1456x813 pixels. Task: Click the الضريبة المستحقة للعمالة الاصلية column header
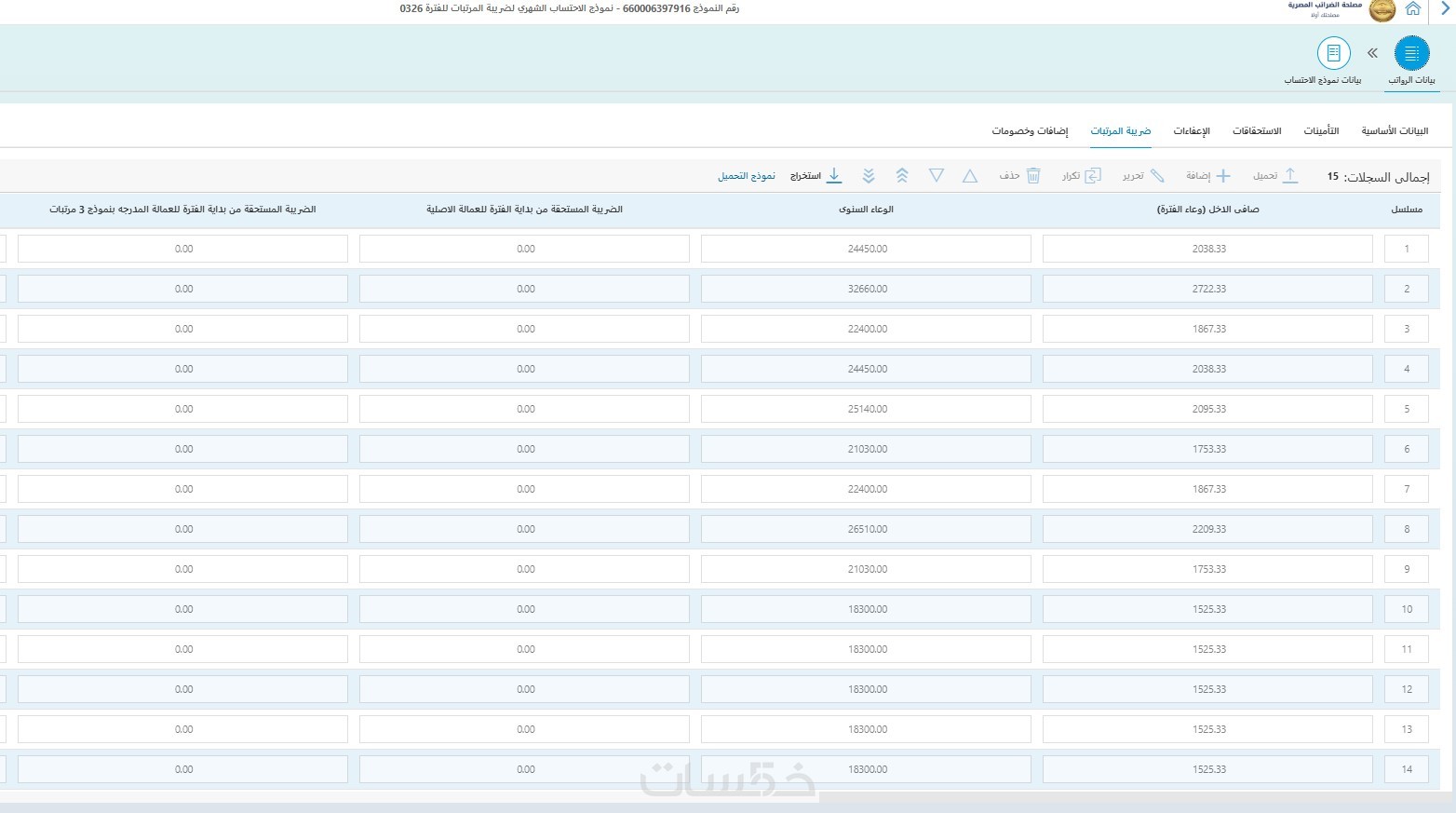pyautogui.click(x=525, y=210)
